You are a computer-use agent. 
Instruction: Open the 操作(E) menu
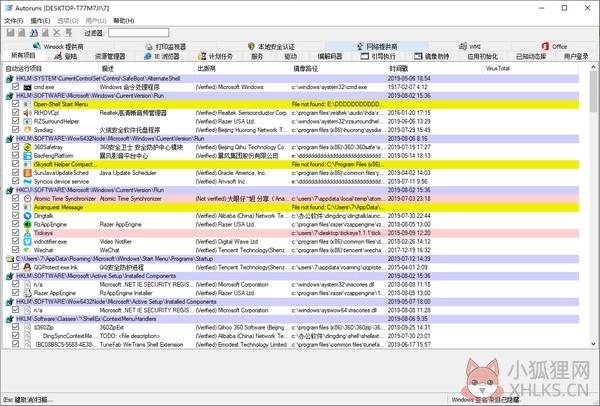click(40, 21)
